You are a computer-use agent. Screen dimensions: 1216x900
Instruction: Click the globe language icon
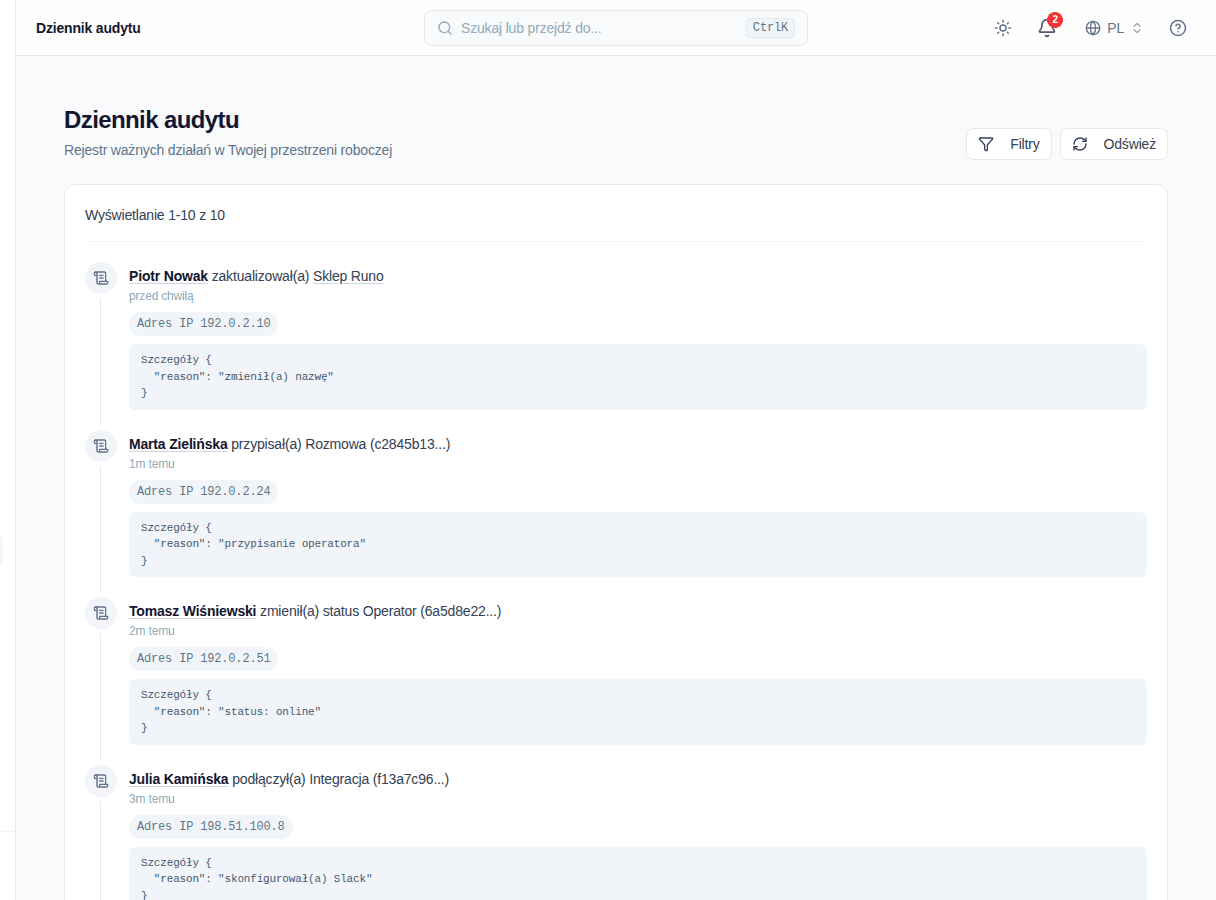pyautogui.click(x=1093, y=28)
